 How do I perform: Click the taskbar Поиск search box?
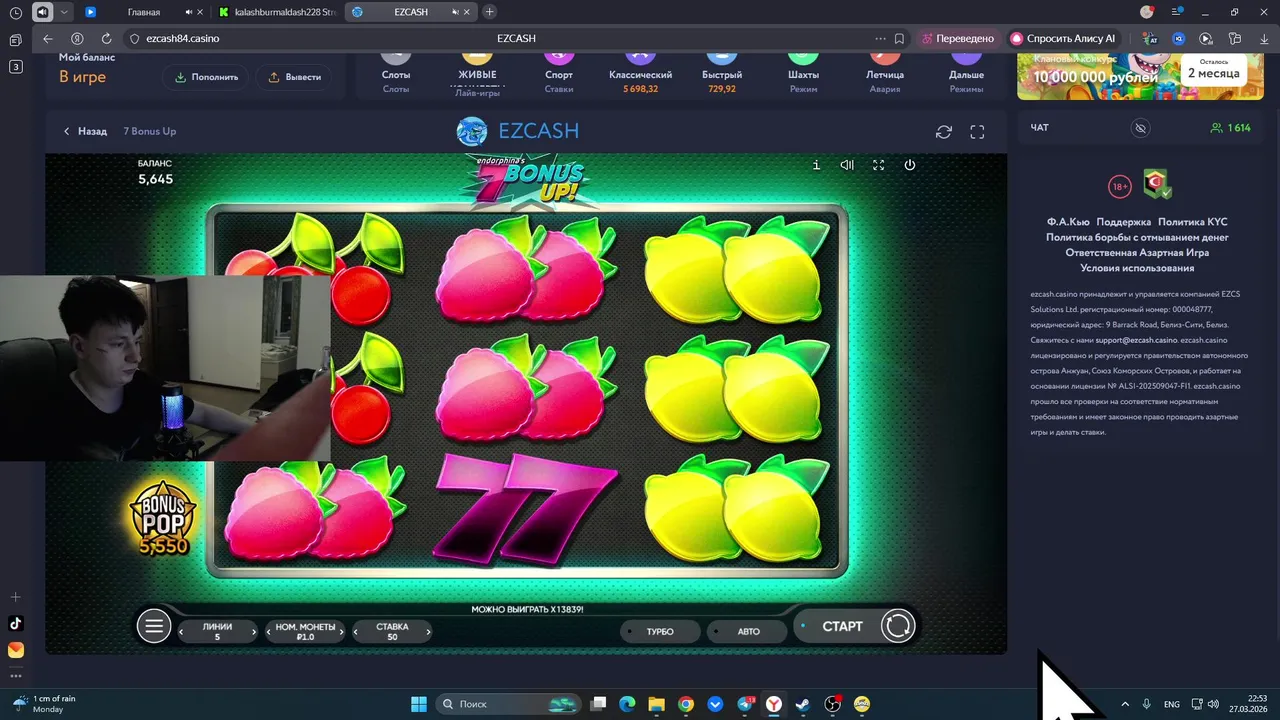[509, 704]
